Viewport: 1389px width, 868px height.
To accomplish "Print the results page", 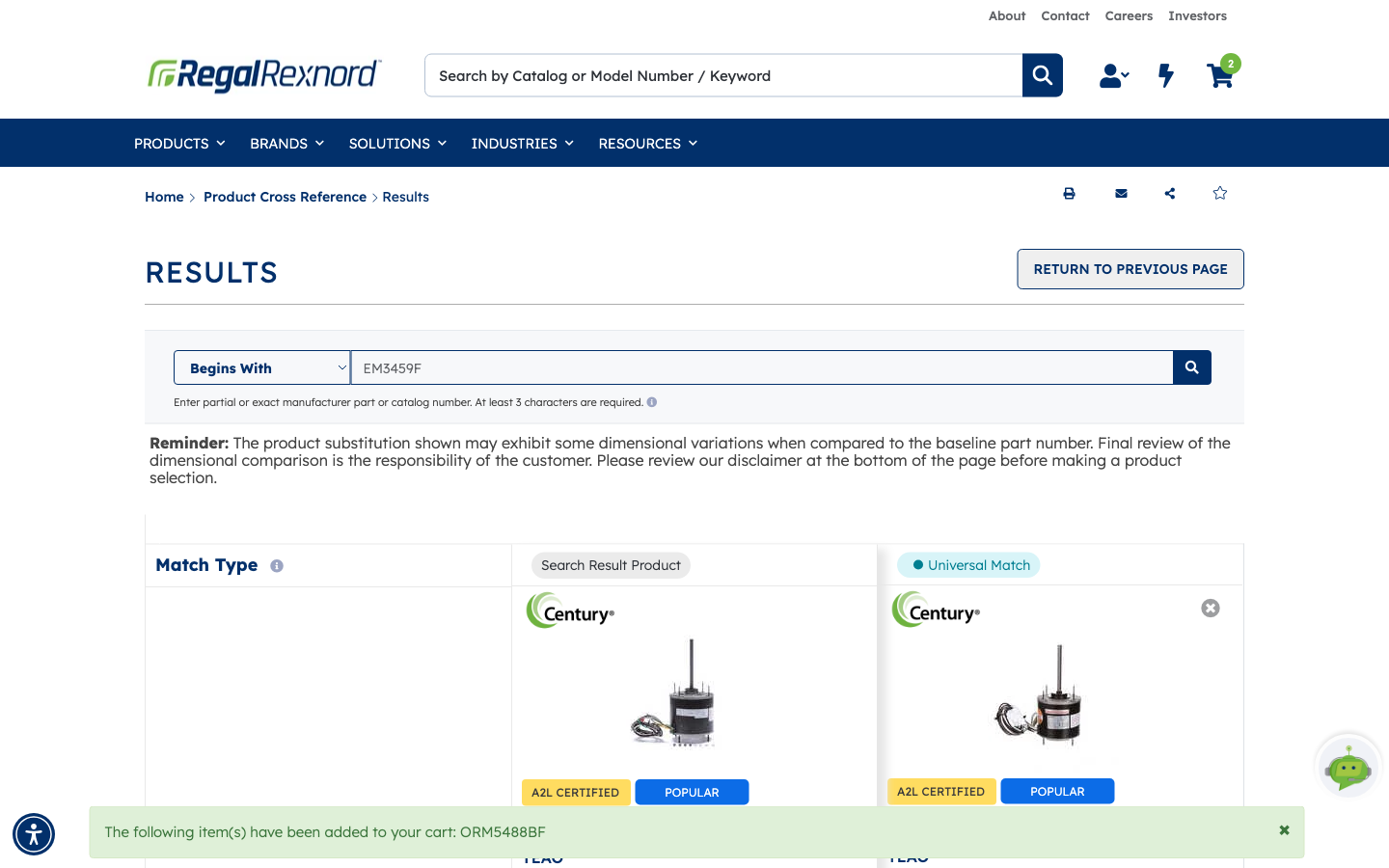I will click(x=1069, y=194).
